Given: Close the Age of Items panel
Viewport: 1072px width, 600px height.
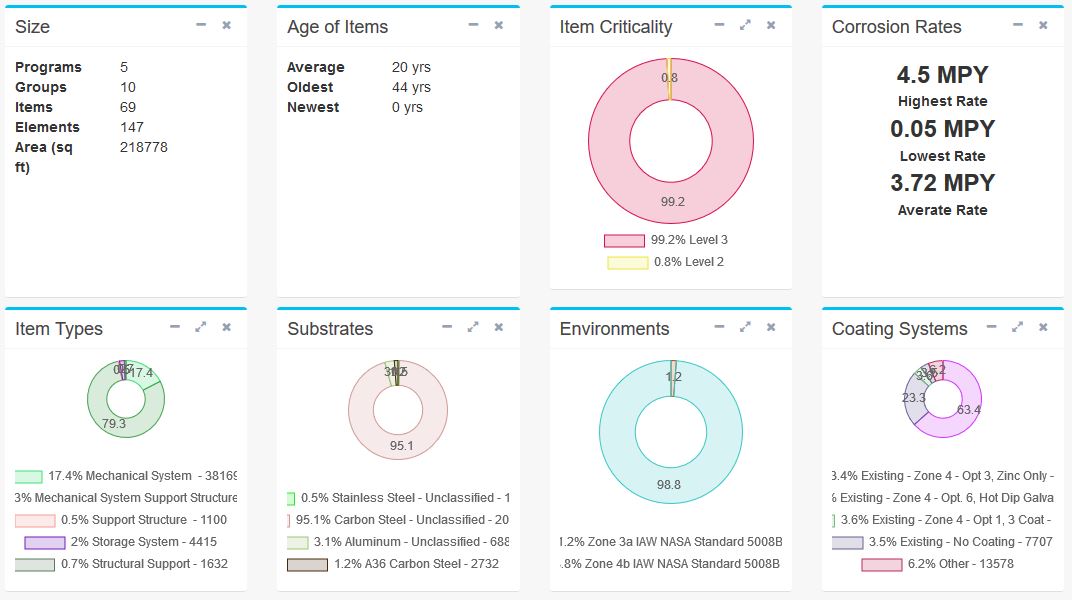Looking at the screenshot, I should pyautogui.click(x=499, y=25).
